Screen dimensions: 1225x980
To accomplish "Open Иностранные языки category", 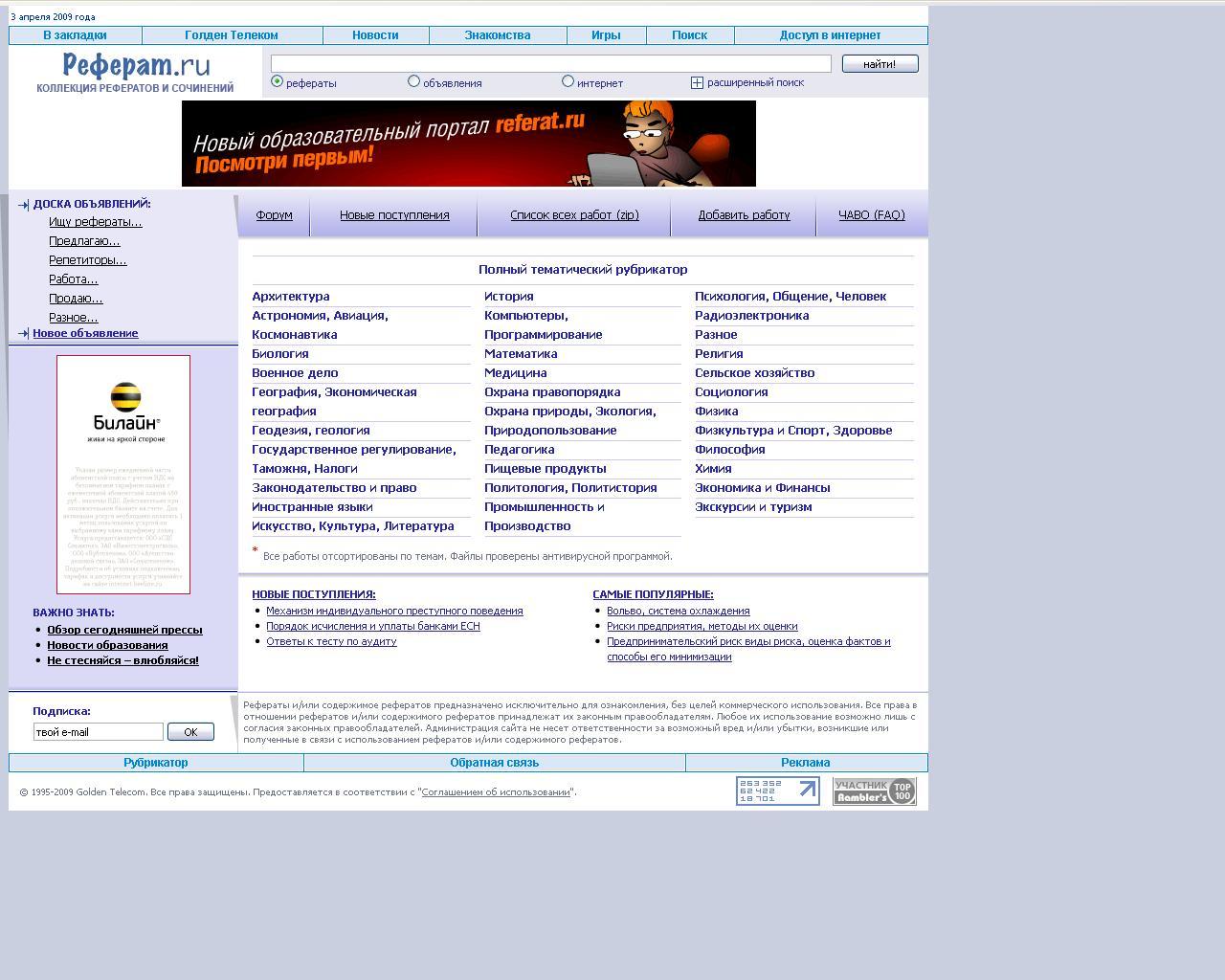I will [312, 507].
